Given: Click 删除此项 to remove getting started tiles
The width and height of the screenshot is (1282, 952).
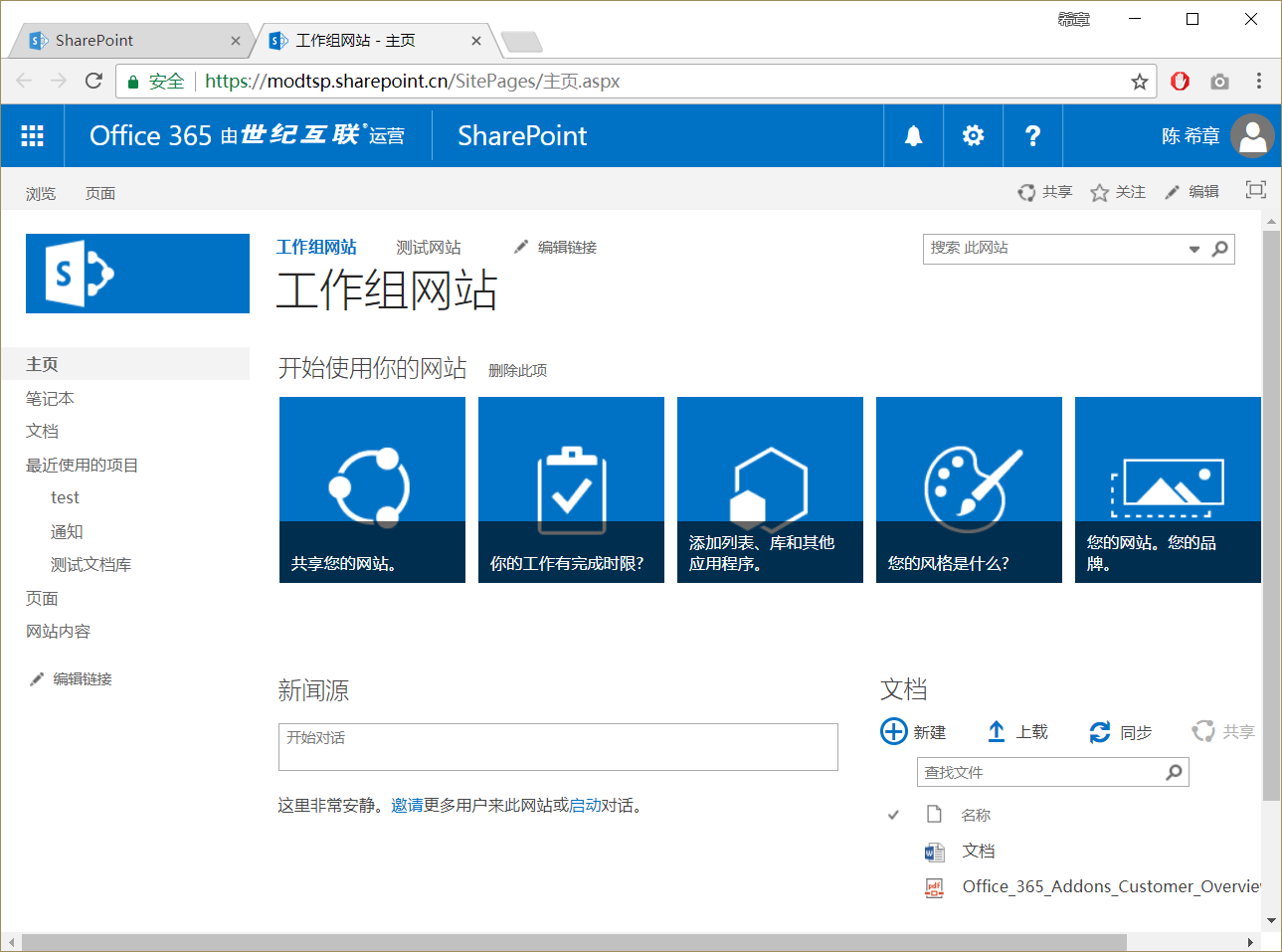Looking at the screenshot, I should [516, 369].
